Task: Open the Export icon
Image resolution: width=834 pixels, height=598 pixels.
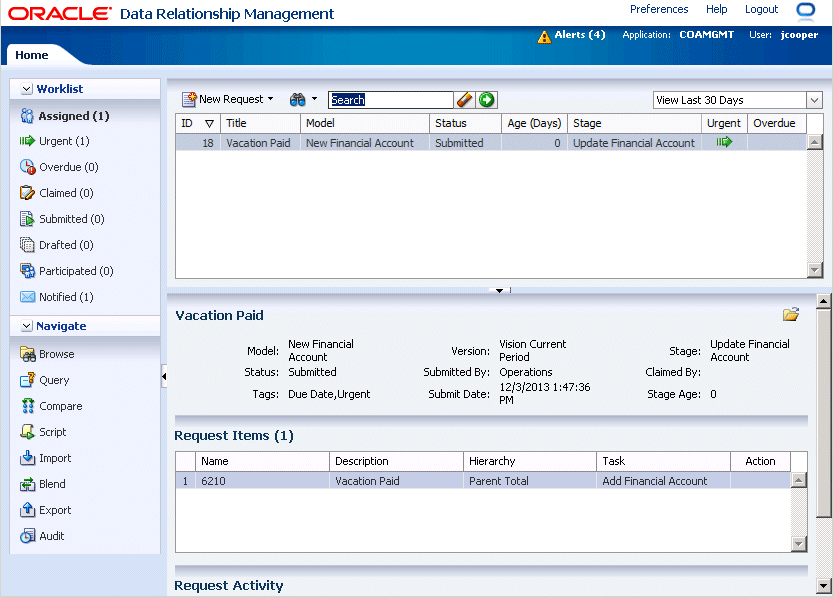Action: [27, 510]
